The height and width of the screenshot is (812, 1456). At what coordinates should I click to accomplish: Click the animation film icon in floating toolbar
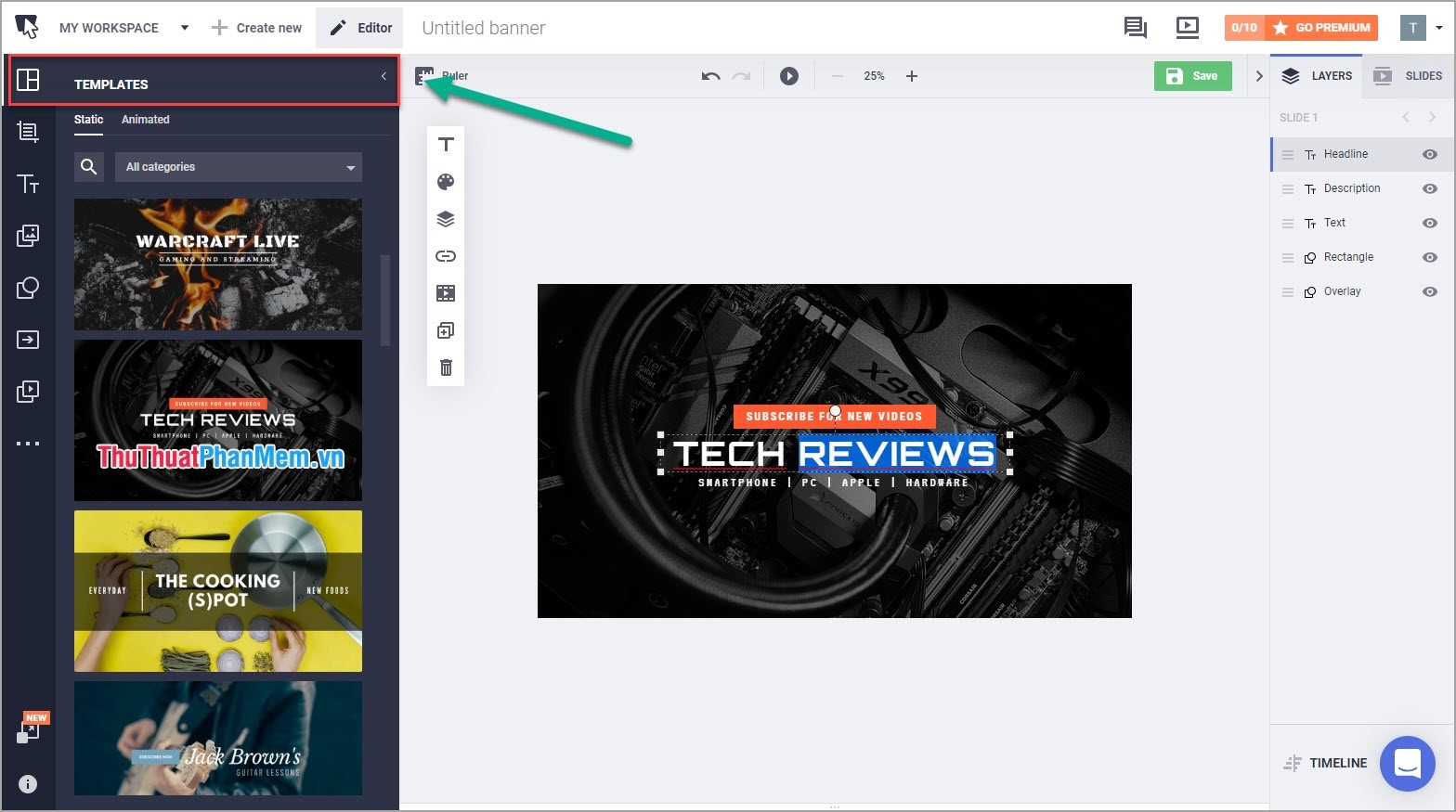pos(446,293)
